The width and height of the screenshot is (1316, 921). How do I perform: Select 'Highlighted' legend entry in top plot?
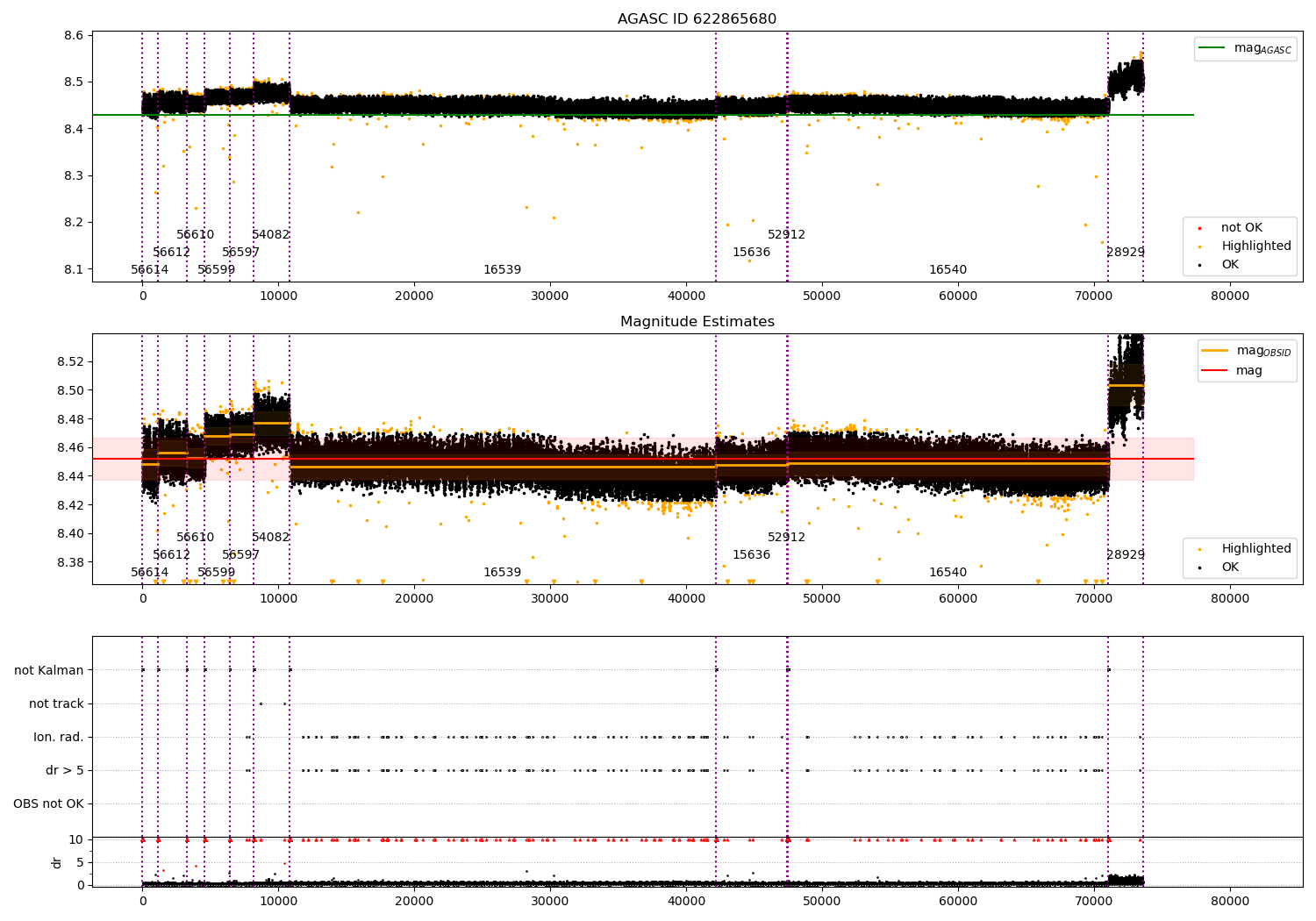pyautogui.click(x=1244, y=246)
